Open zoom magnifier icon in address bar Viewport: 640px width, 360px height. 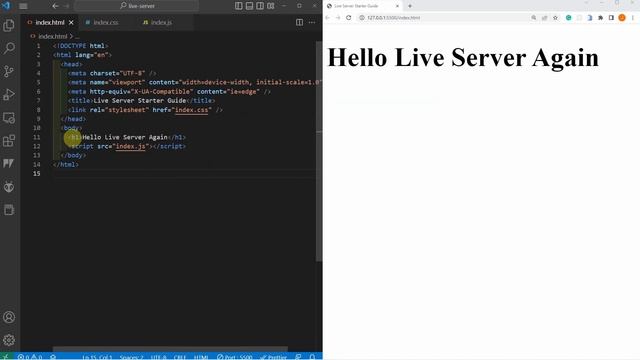533,18
